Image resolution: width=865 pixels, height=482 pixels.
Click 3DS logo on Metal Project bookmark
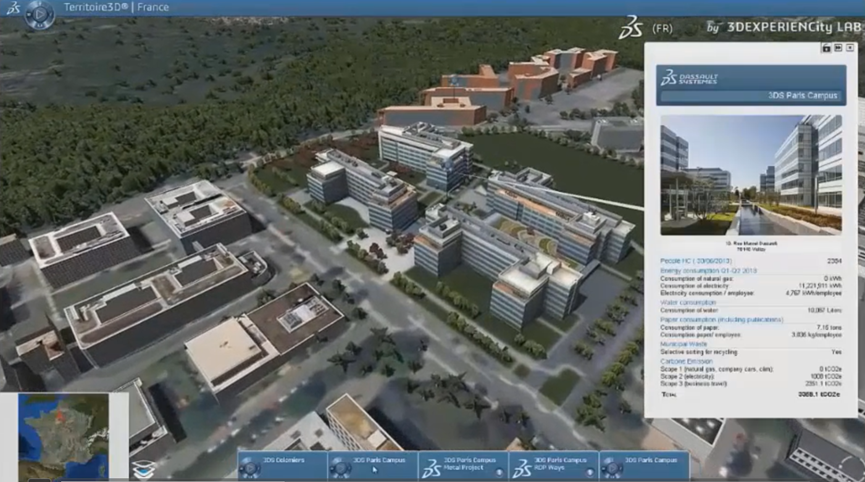tap(431, 468)
